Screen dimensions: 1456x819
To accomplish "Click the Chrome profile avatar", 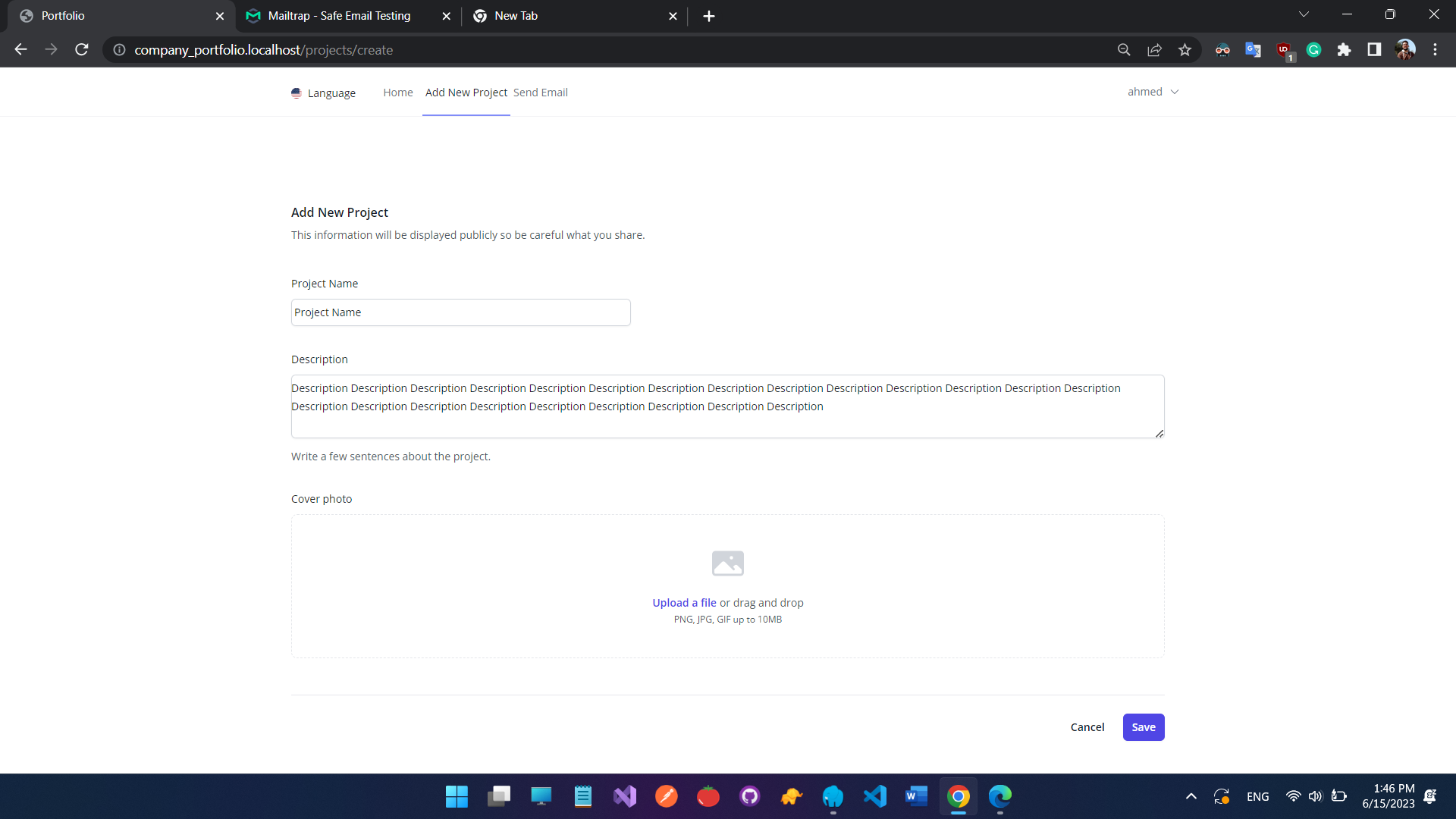I will pos(1405,49).
